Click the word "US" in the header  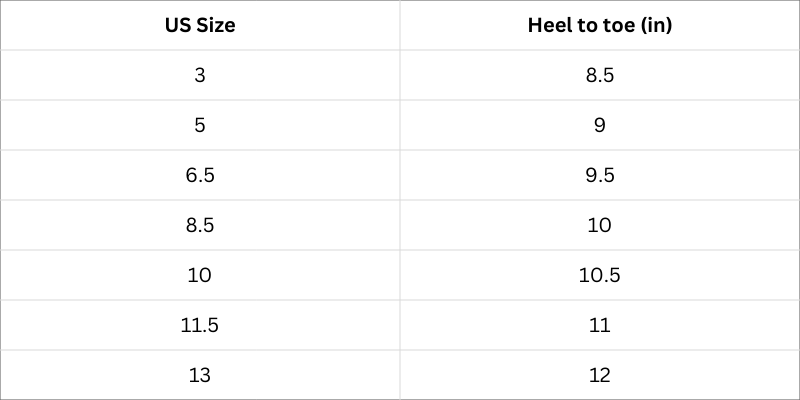178,26
